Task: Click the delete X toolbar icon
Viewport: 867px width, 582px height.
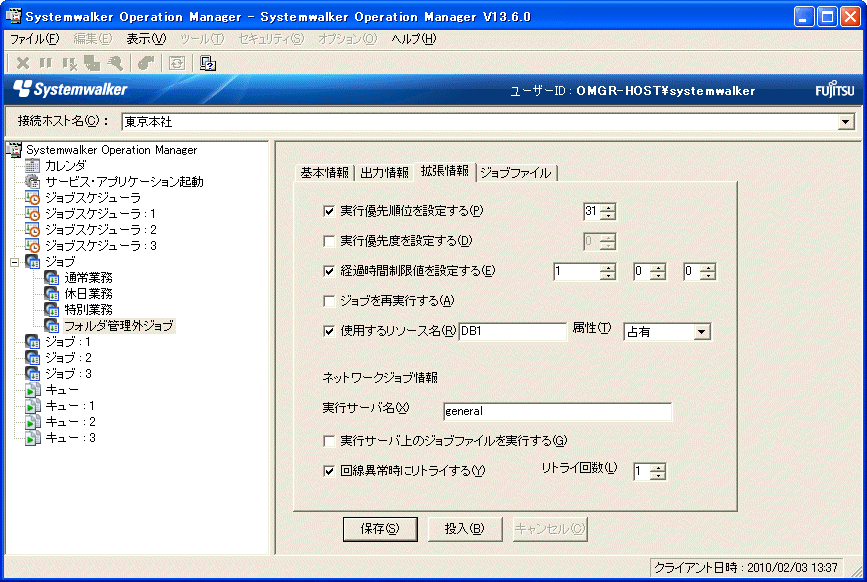Action: pyautogui.click(x=23, y=63)
